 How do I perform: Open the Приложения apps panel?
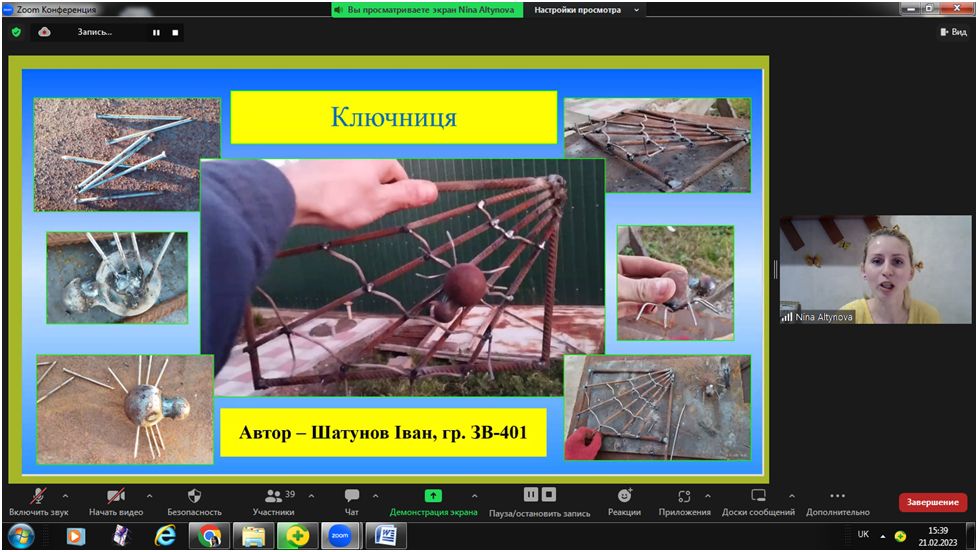(684, 501)
